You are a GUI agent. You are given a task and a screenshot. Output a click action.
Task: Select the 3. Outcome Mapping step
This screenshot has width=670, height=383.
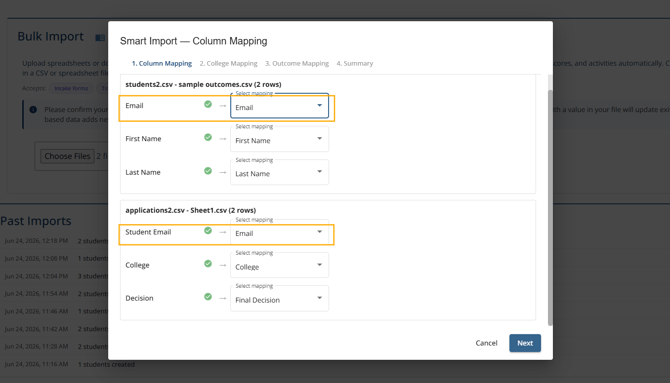point(297,63)
